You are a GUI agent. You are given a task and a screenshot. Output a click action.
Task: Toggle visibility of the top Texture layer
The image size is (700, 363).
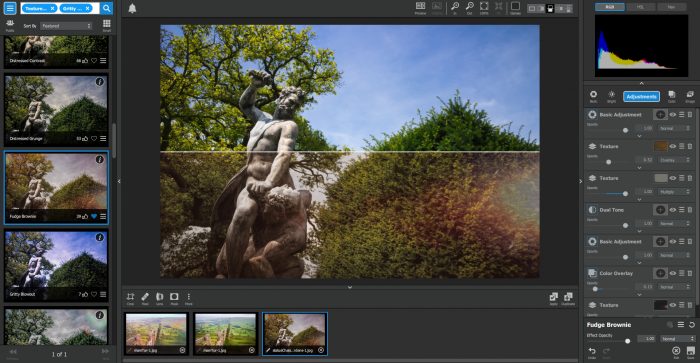tap(672, 146)
